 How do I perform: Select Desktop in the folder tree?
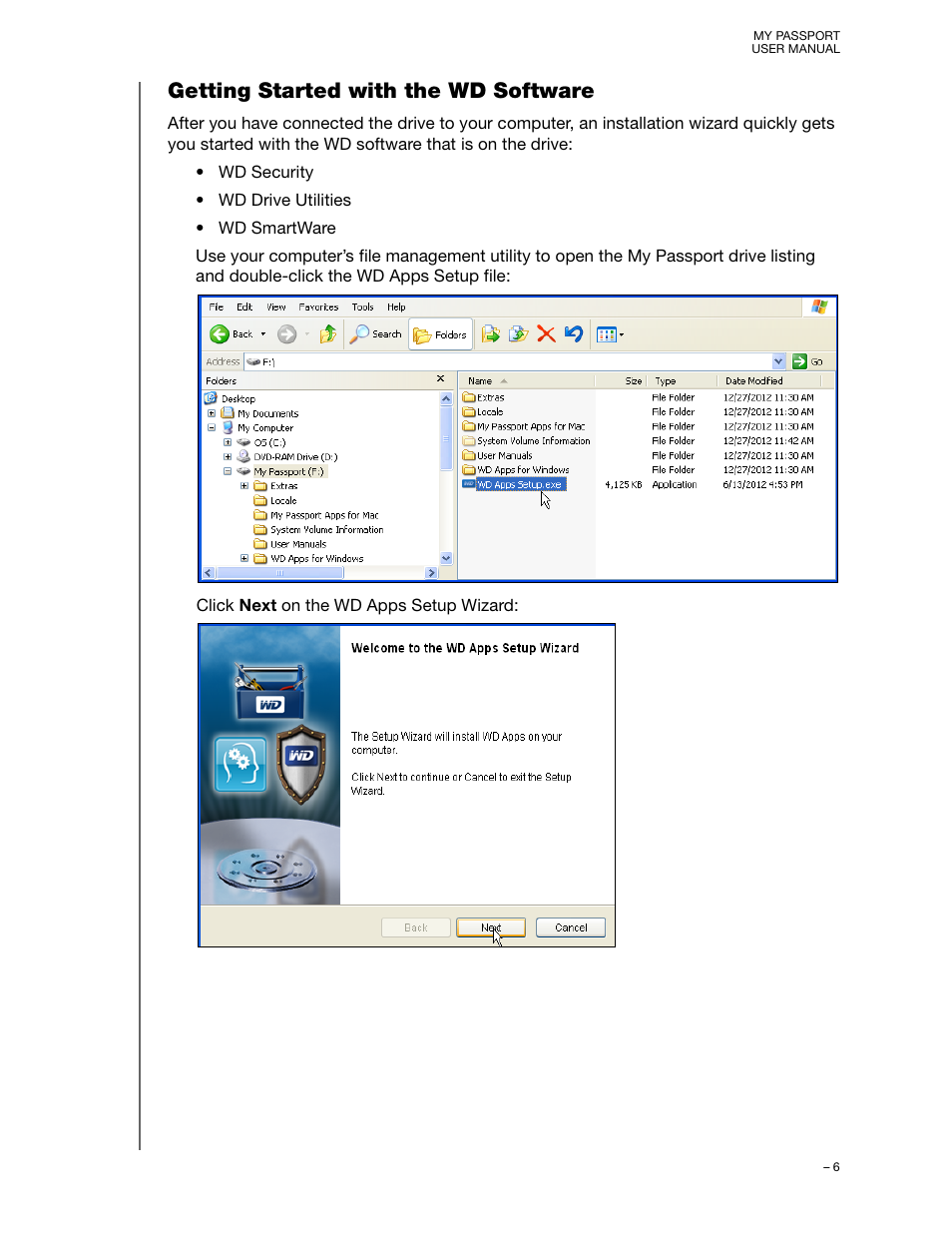coord(238,398)
